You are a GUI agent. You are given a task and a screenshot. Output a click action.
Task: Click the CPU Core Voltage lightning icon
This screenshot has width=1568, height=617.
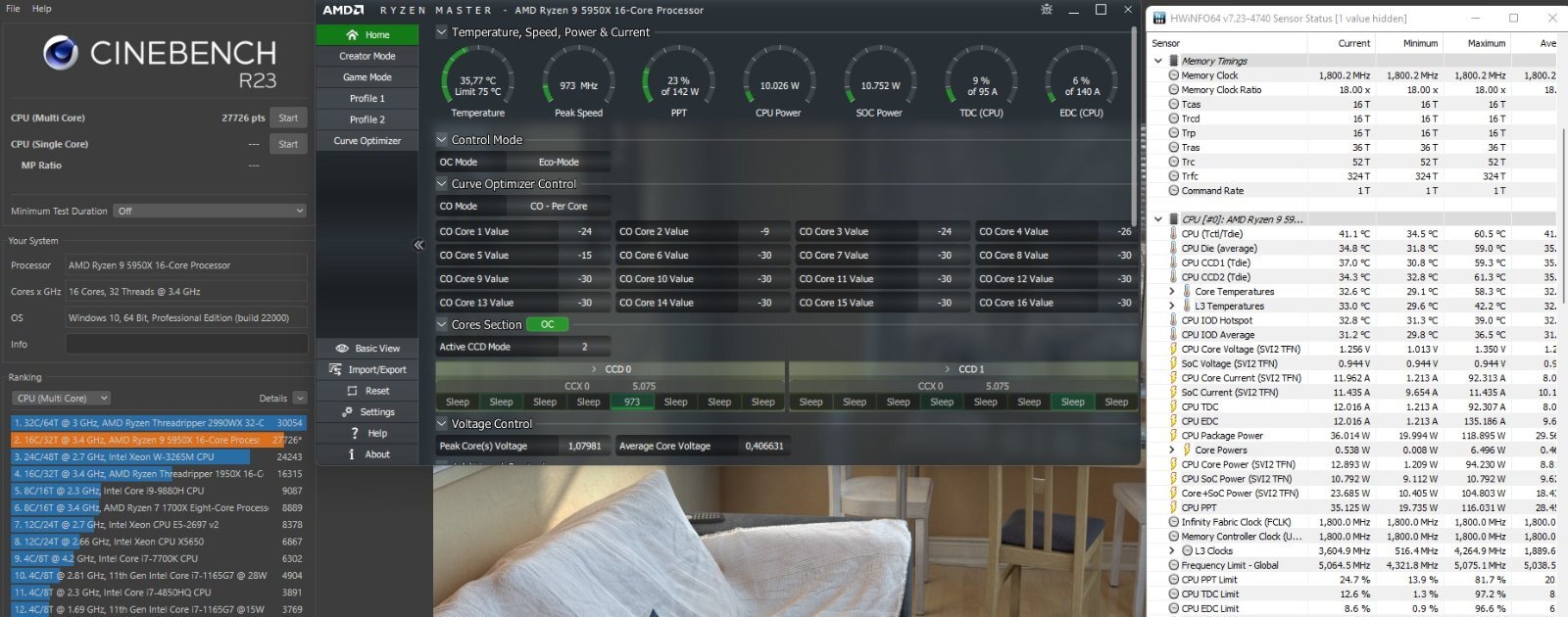1173,349
